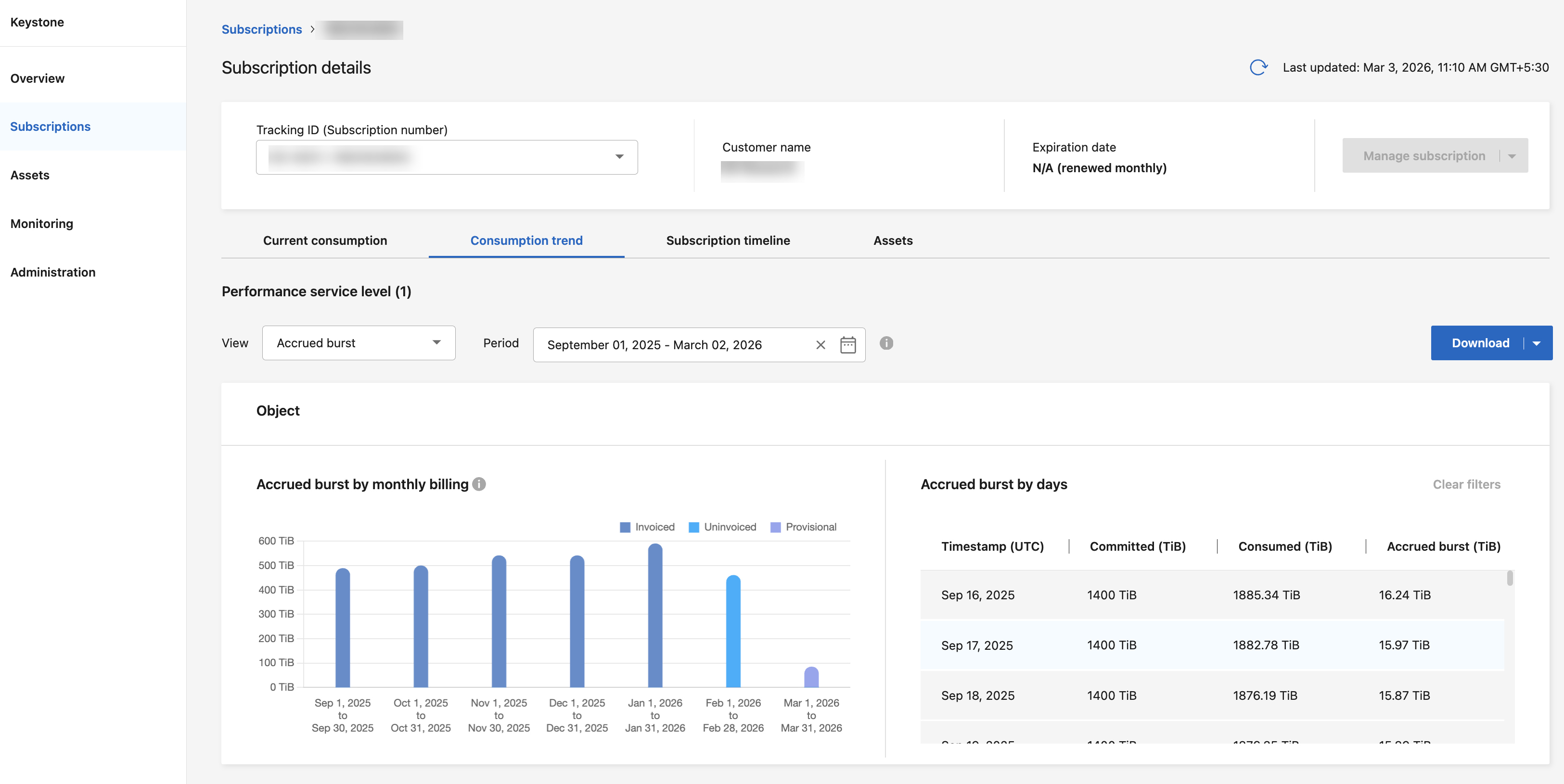This screenshot has width=1564, height=784.
Task: Open the calendar date picker icon
Action: point(847,345)
